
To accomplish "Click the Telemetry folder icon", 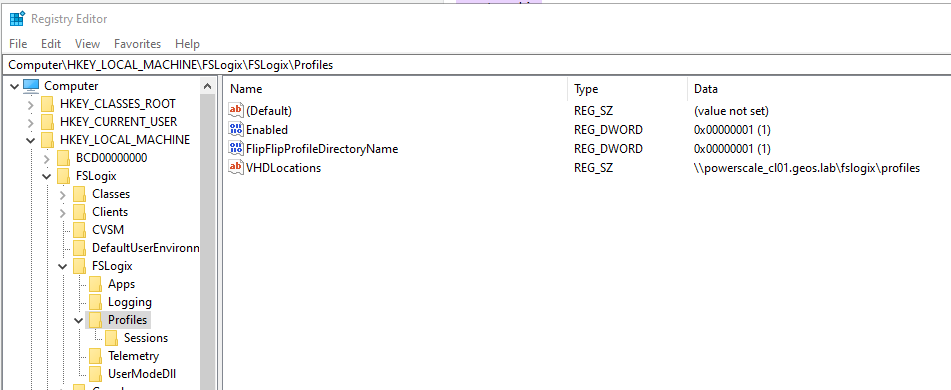I will tap(96, 356).
